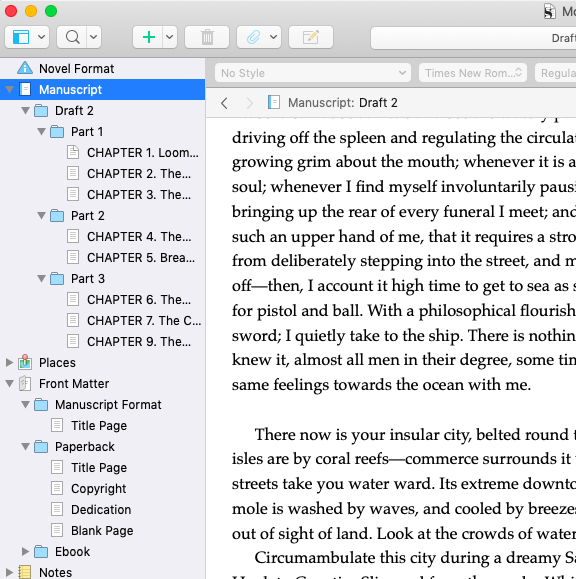Screen dimensions: 576x579
Task: Collapse the Manuscript Format folder
Action: tap(25, 405)
